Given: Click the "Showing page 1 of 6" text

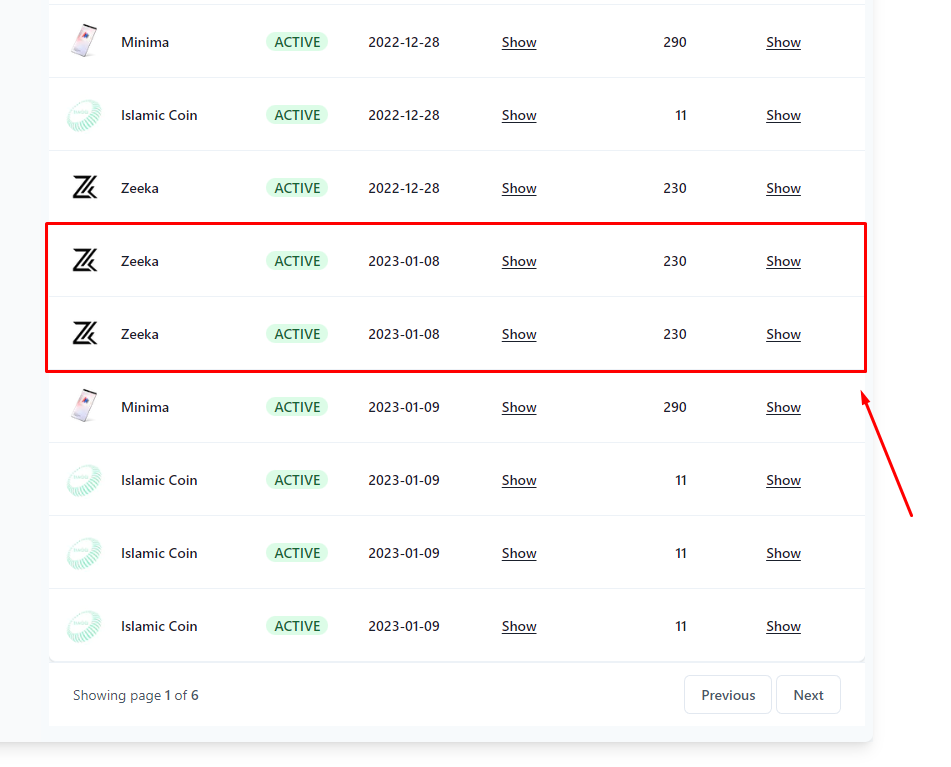Looking at the screenshot, I should tap(136, 695).
